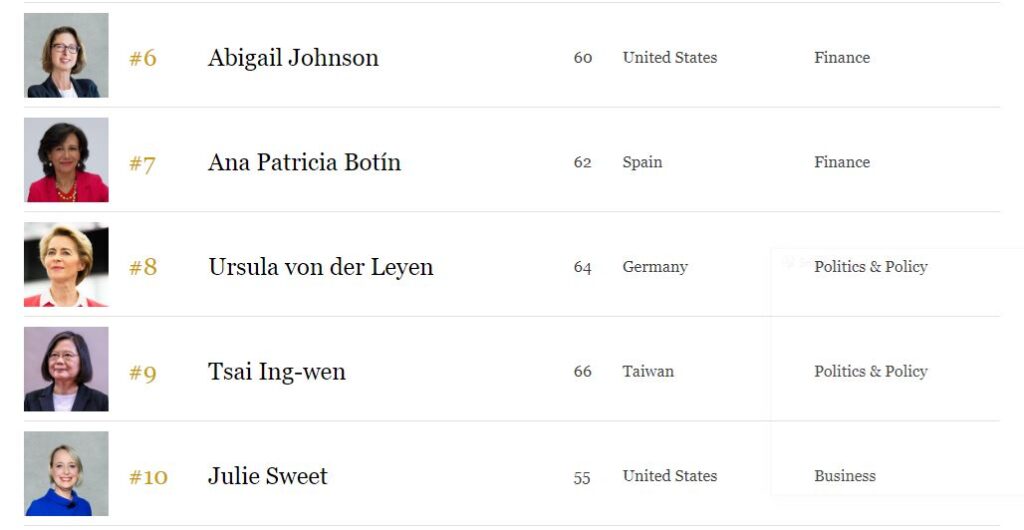This screenshot has width=1024, height=530.
Task: Click the #7 rank label
Action: pos(142,163)
